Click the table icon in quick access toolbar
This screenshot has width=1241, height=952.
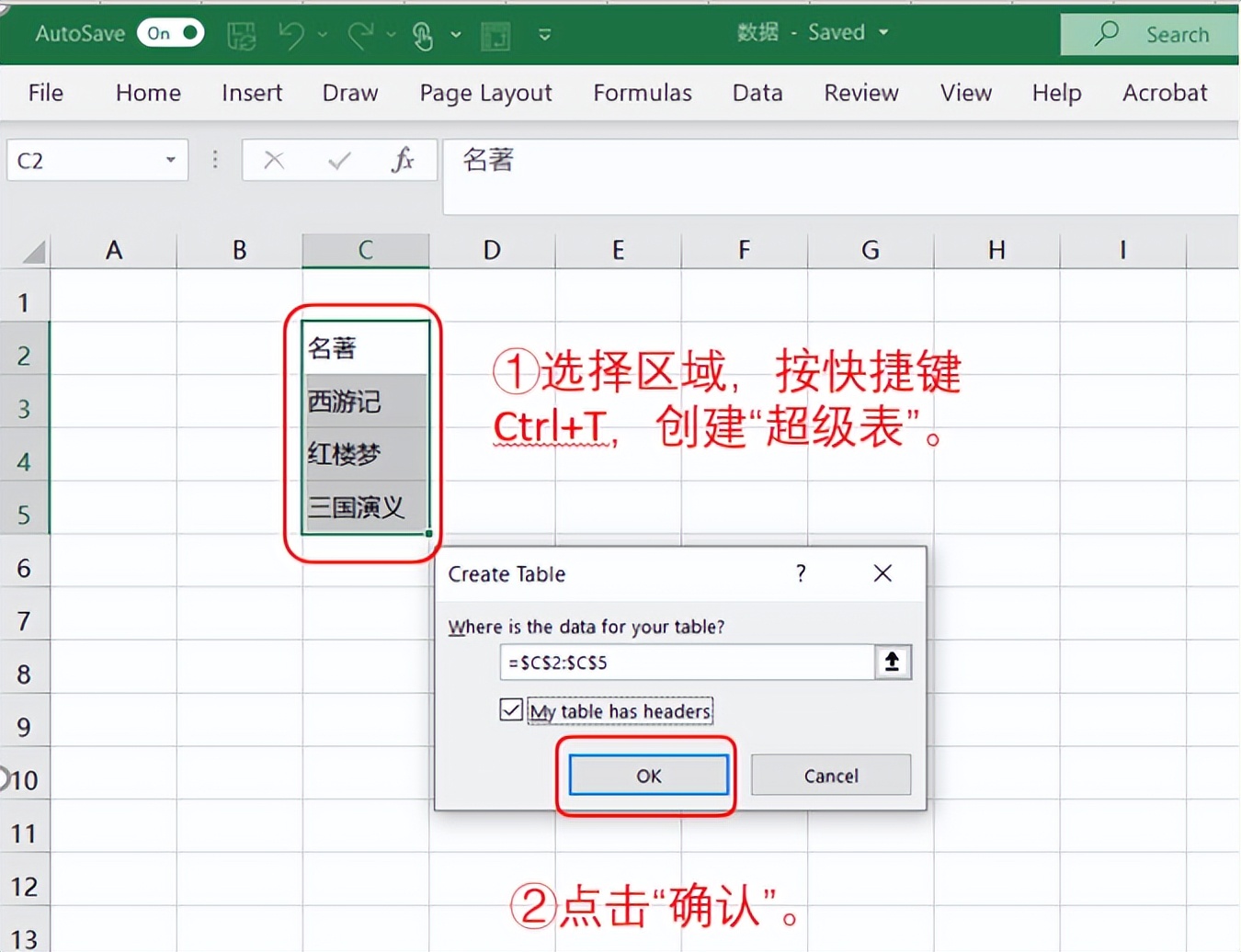point(495,36)
